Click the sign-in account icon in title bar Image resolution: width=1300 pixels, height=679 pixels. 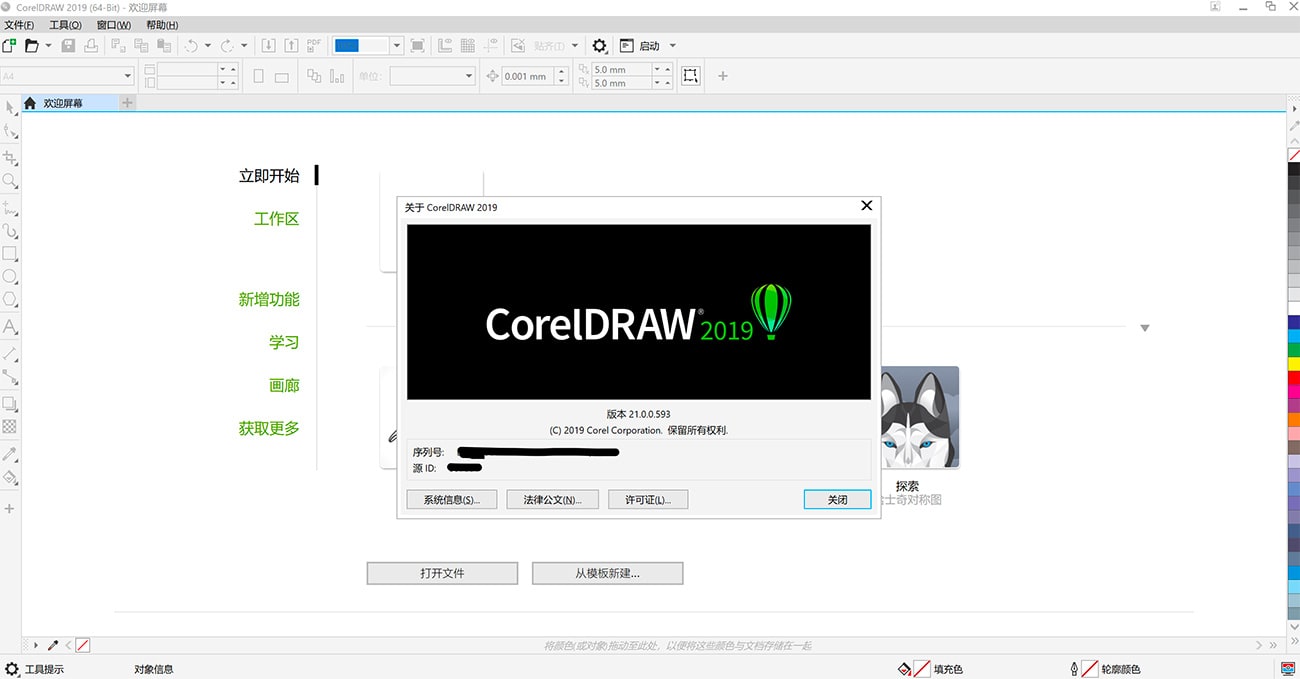(x=1215, y=7)
